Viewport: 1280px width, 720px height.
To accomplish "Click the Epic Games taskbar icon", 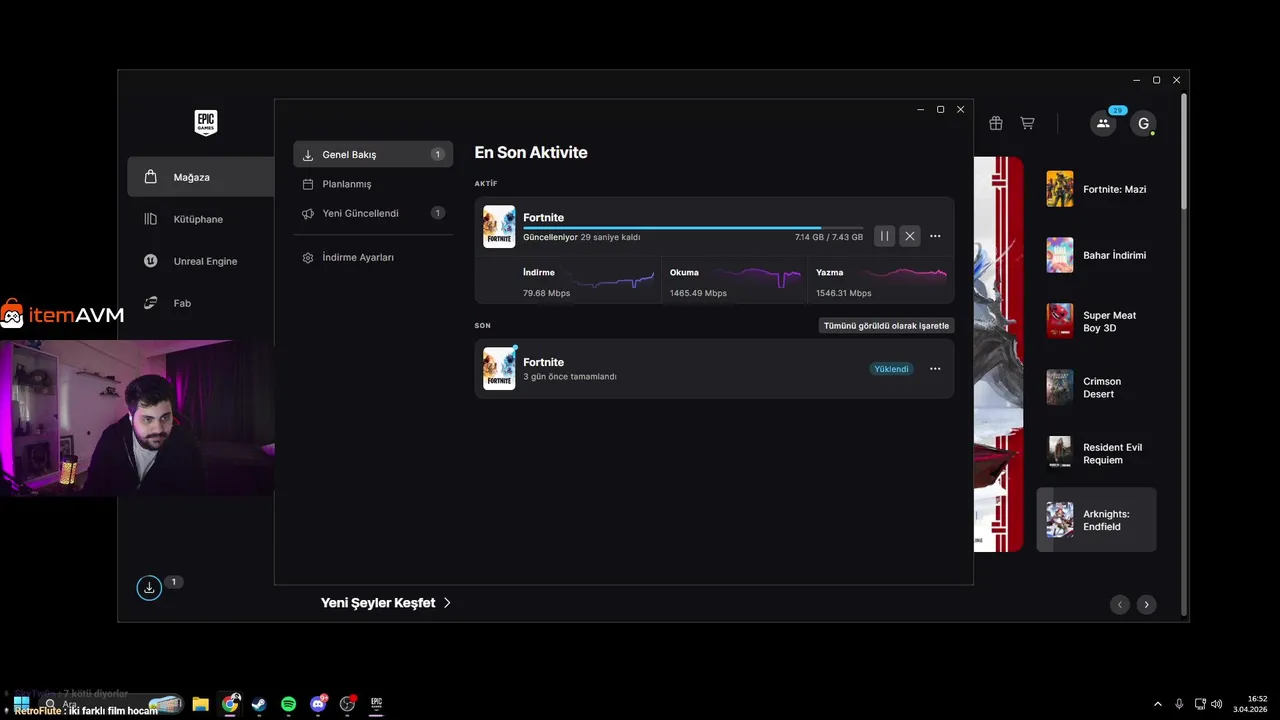I will click(376, 704).
